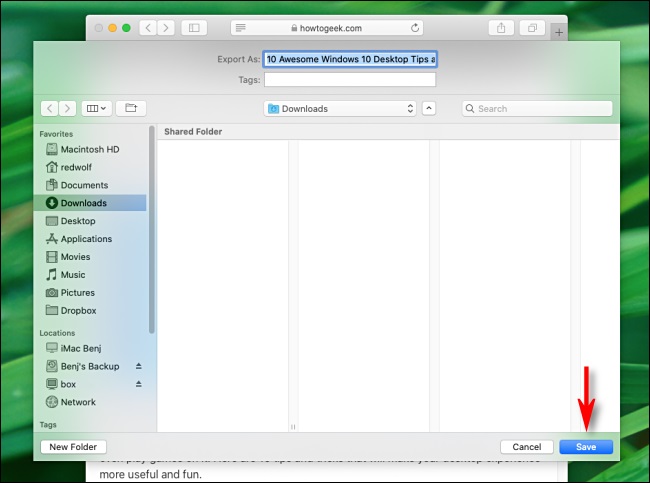Eject the box volume
The width and height of the screenshot is (650, 483).
point(138,384)
